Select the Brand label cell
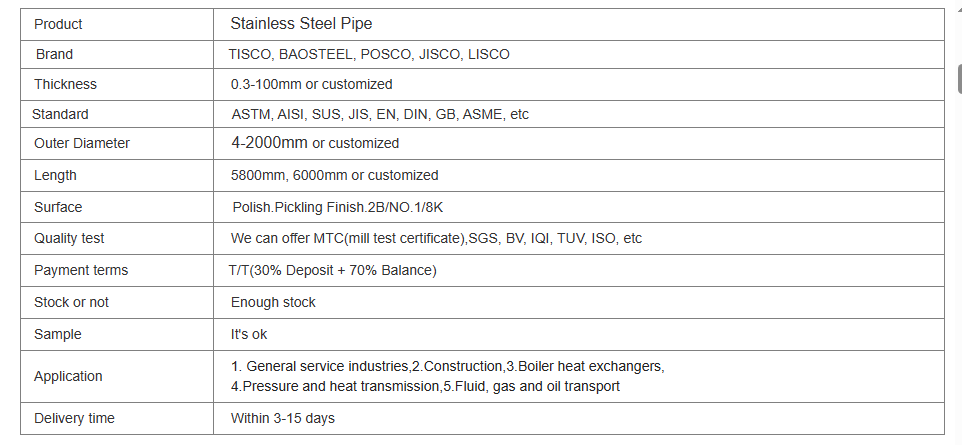Viewport: 962px width, 445px height. tap(54, 54)
